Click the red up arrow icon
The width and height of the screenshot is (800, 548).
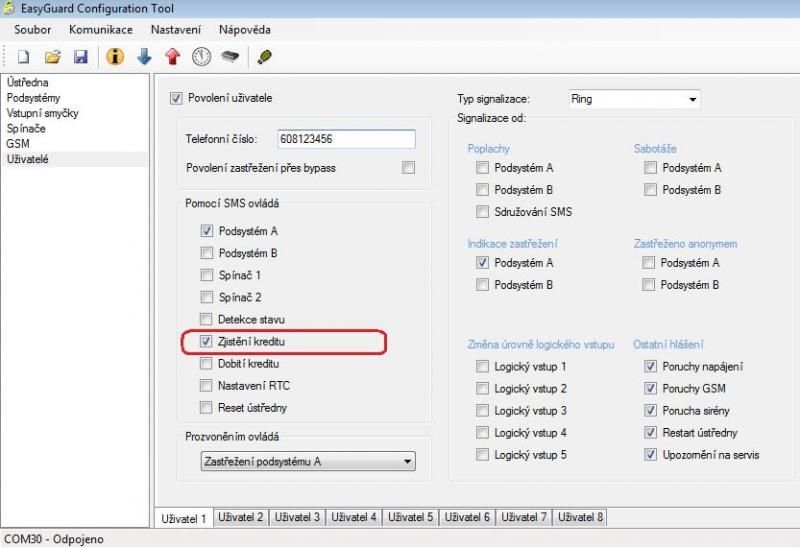pyautogui.click(x=172, y=57)
